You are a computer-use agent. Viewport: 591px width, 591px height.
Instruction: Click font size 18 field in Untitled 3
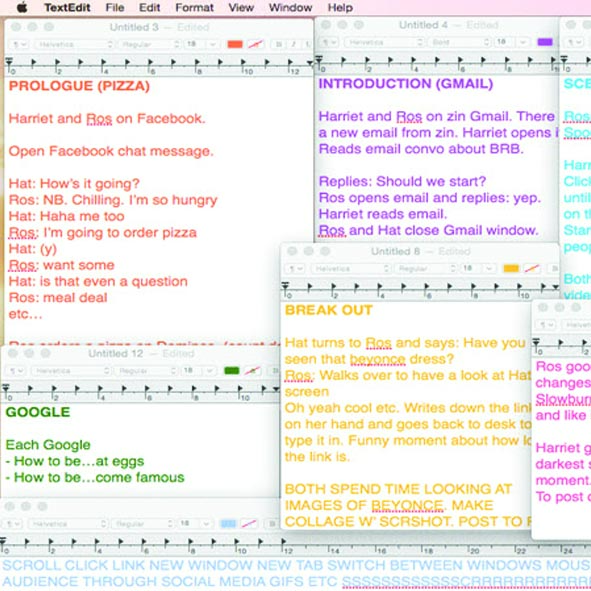tap(194, 44)
